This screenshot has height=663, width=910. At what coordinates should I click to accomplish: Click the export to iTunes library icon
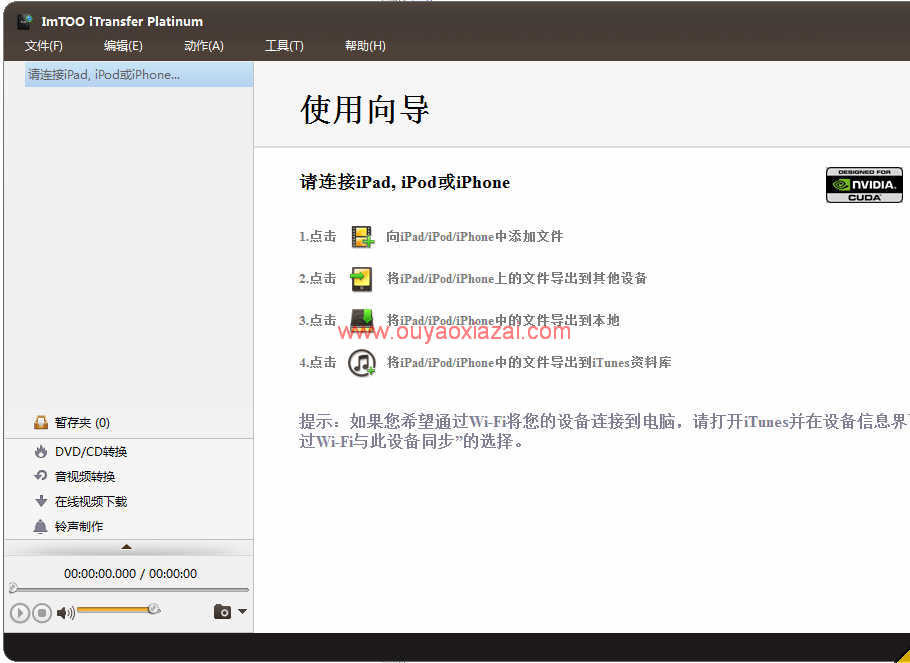pos(362,363)
